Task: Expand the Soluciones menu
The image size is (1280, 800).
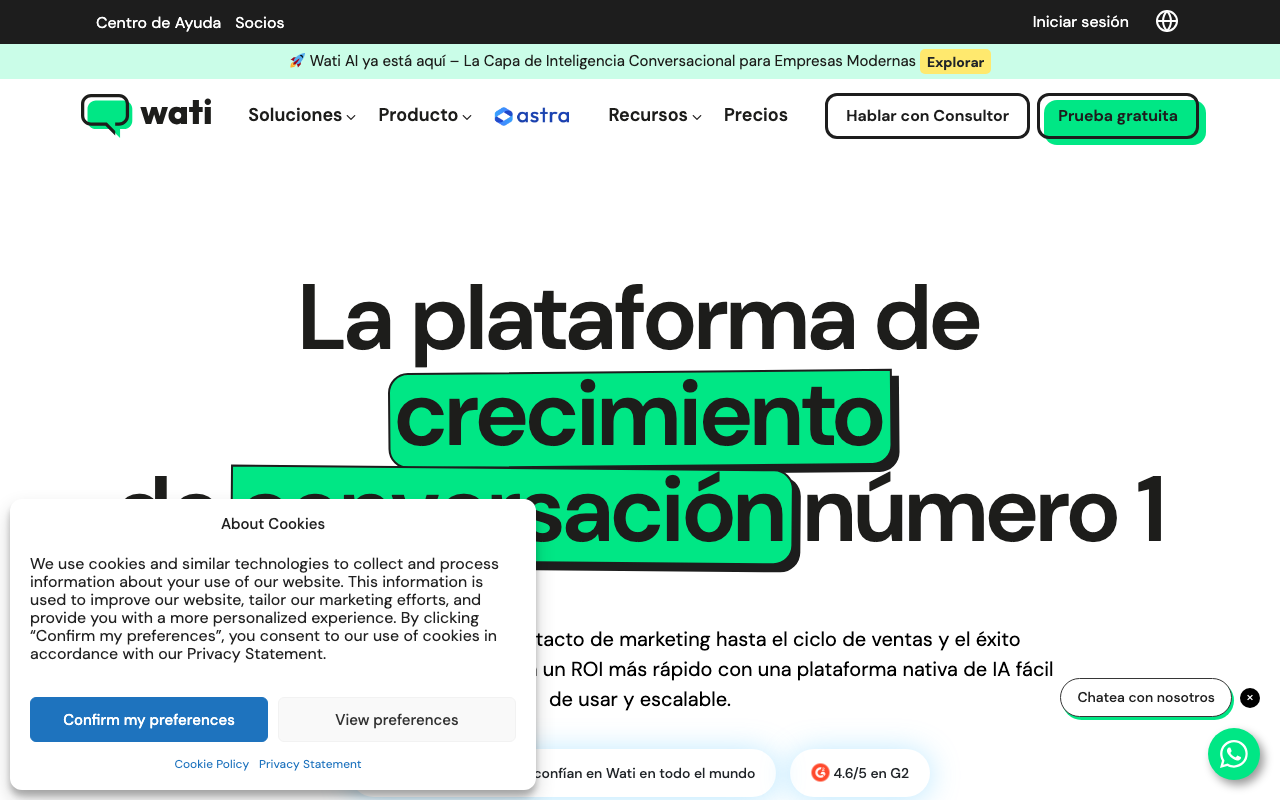Action: [302, 115]
